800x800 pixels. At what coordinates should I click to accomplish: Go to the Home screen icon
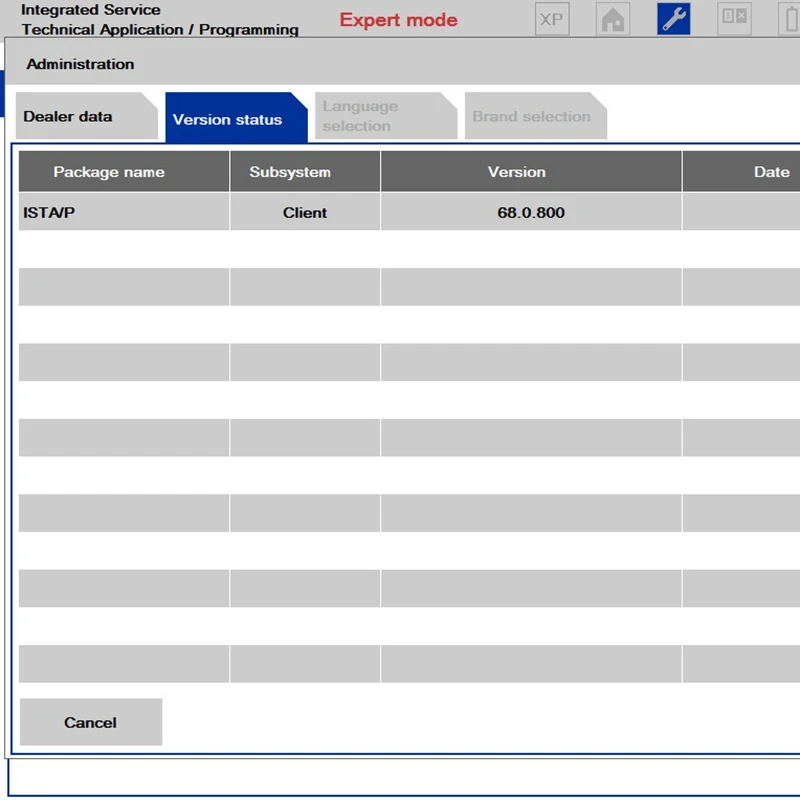point(613,19)
